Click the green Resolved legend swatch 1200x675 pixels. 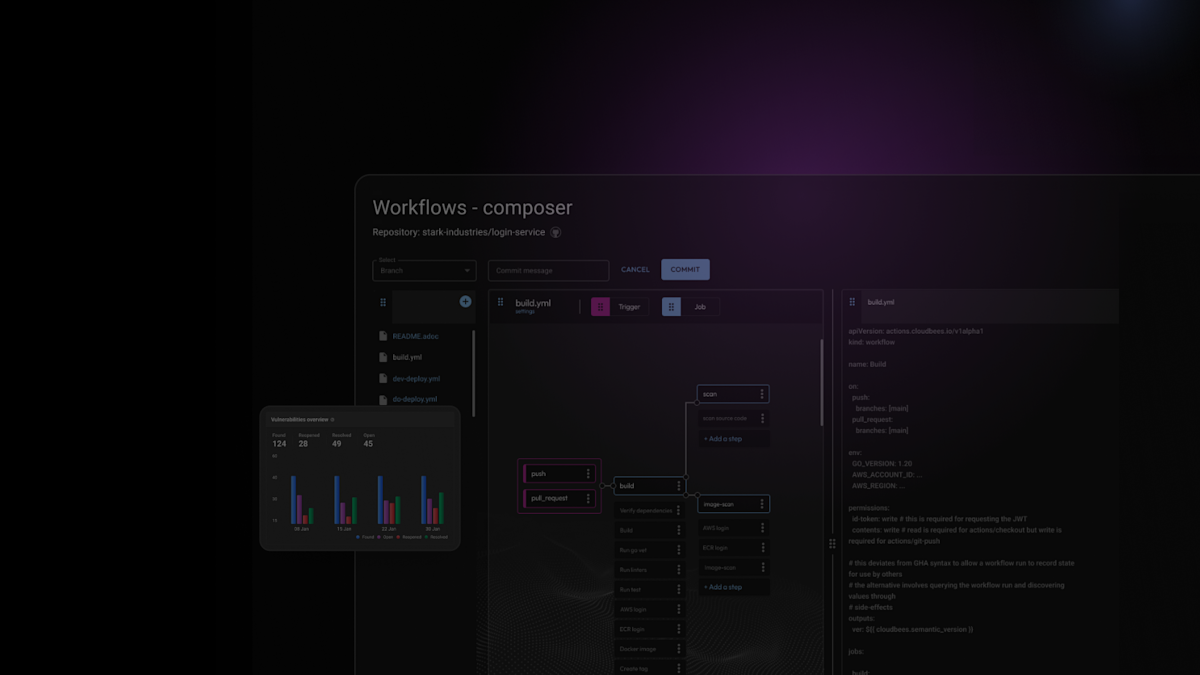425,537
